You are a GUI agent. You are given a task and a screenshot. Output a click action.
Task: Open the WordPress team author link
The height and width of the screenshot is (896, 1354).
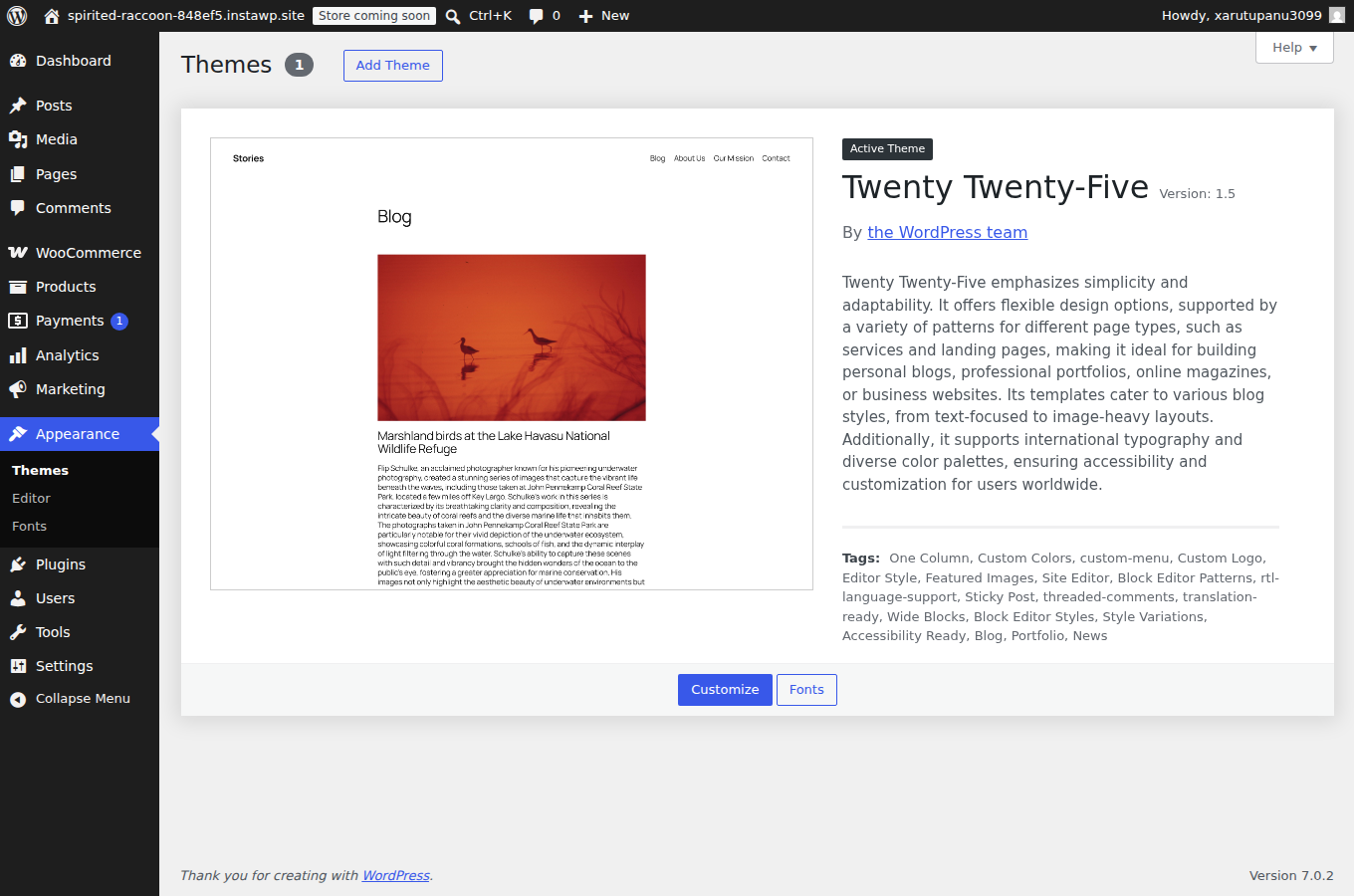[947, 232]
